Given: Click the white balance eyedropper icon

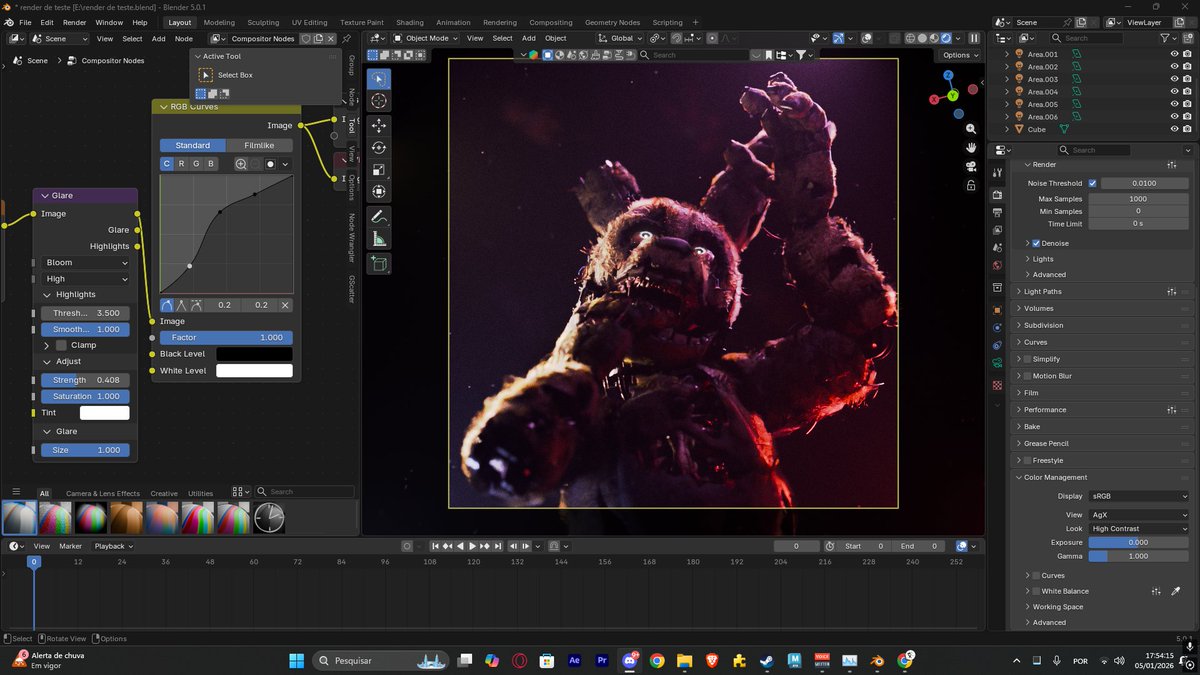Looking at the screenshot, I should pos(1176,591).
